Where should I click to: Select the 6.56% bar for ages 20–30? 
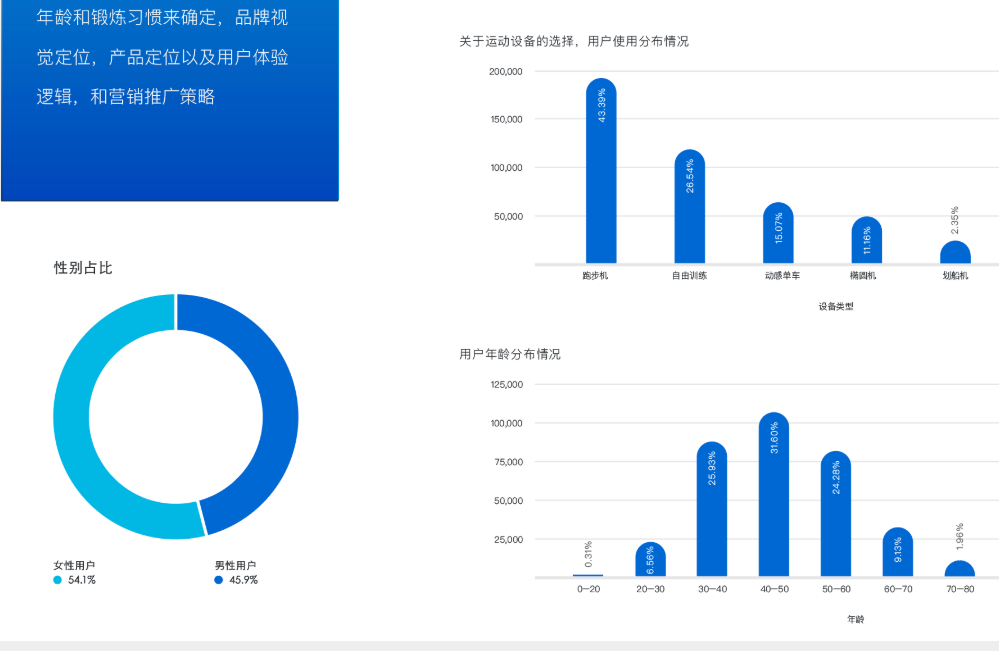[x=650, y=559]
